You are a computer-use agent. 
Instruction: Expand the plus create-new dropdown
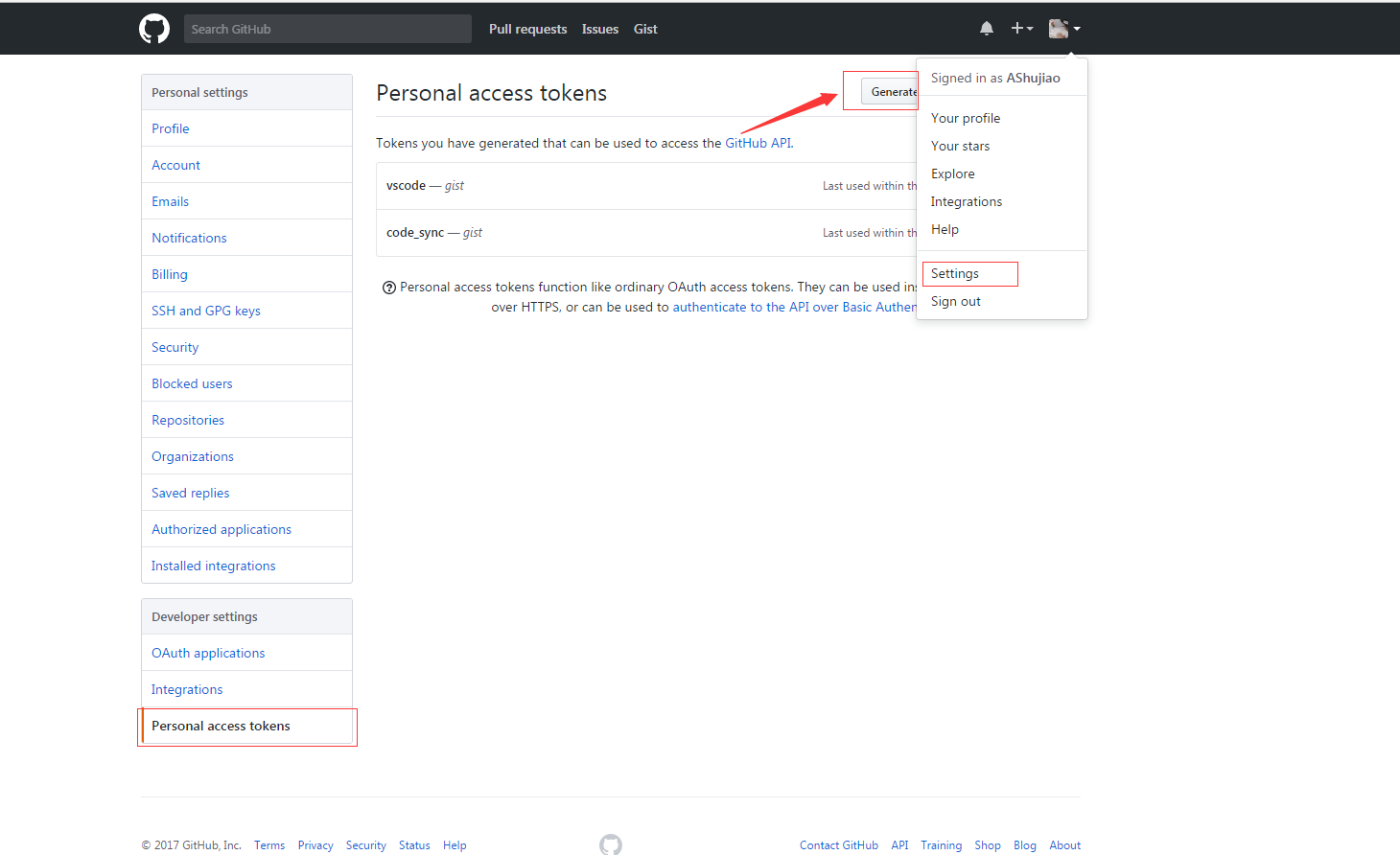point(1022,29)
